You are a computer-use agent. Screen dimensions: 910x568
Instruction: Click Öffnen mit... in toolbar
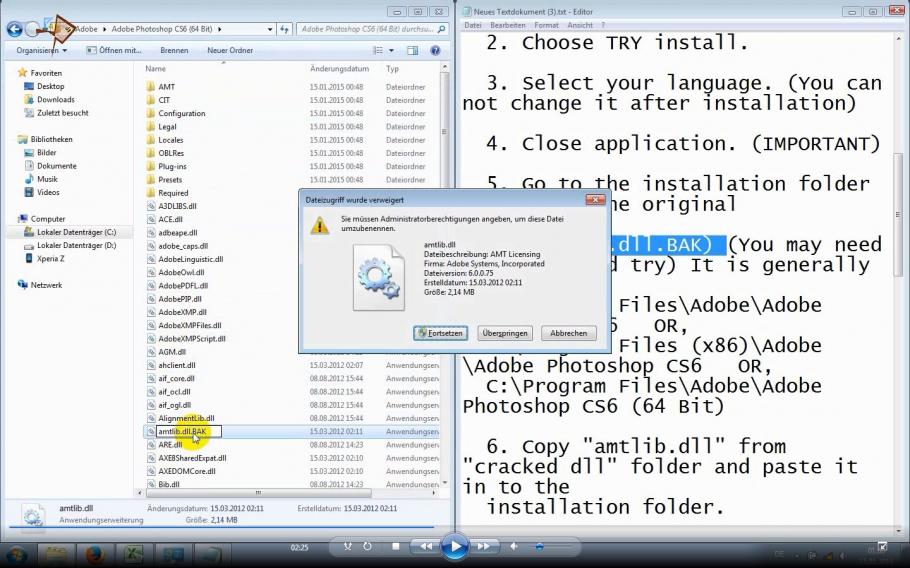(x=114, y=50)
